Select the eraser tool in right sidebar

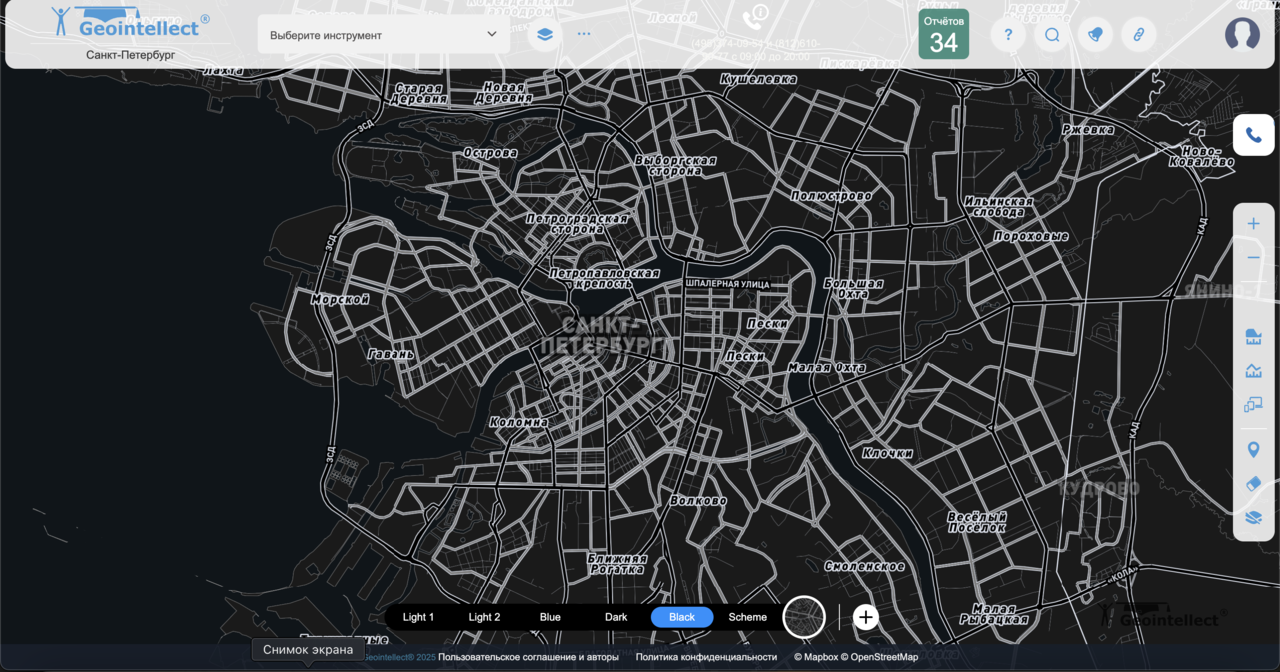click(1253, 484)
